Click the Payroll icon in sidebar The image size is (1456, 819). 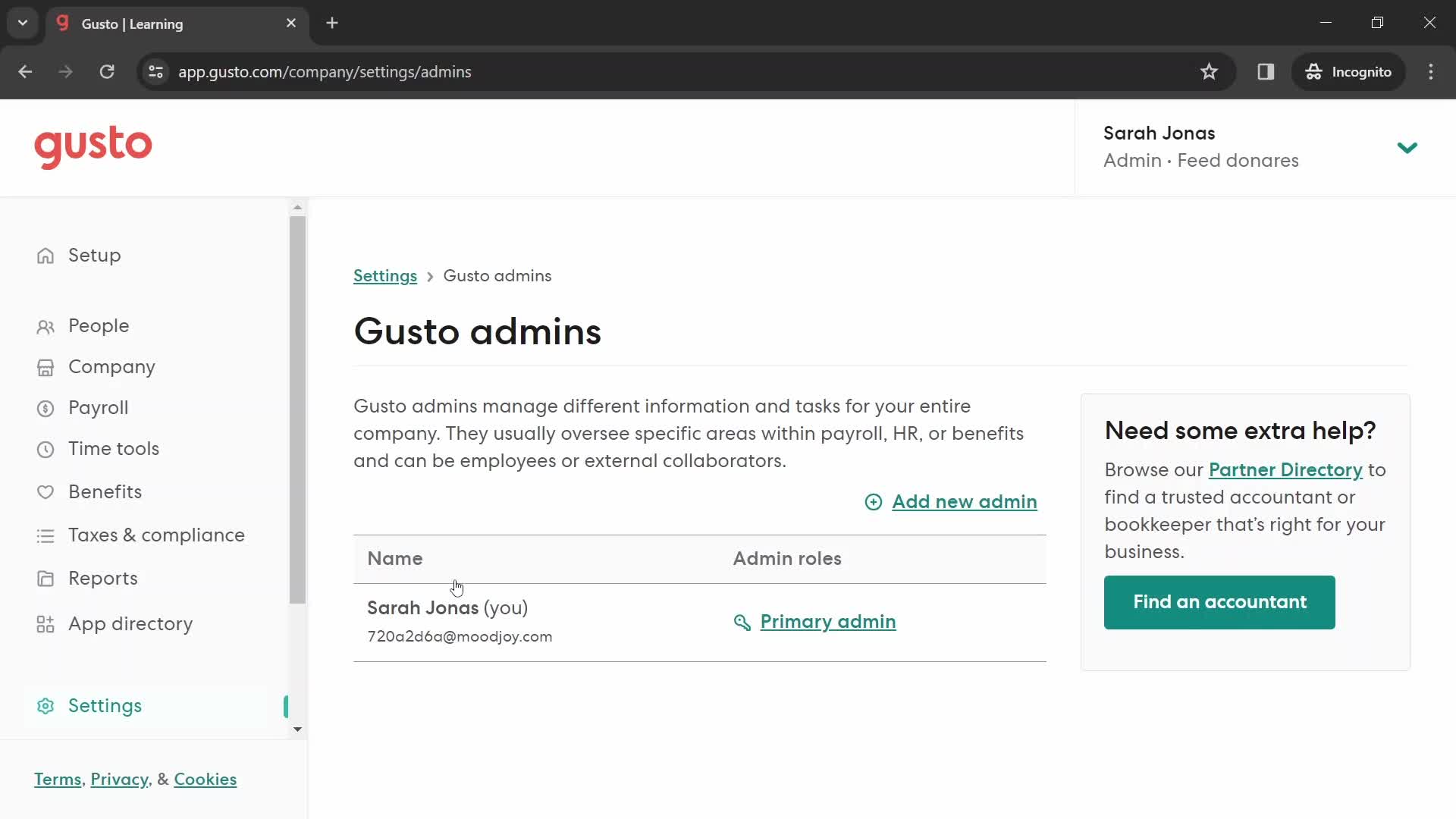pyautogui.click(x=45, y=408)
